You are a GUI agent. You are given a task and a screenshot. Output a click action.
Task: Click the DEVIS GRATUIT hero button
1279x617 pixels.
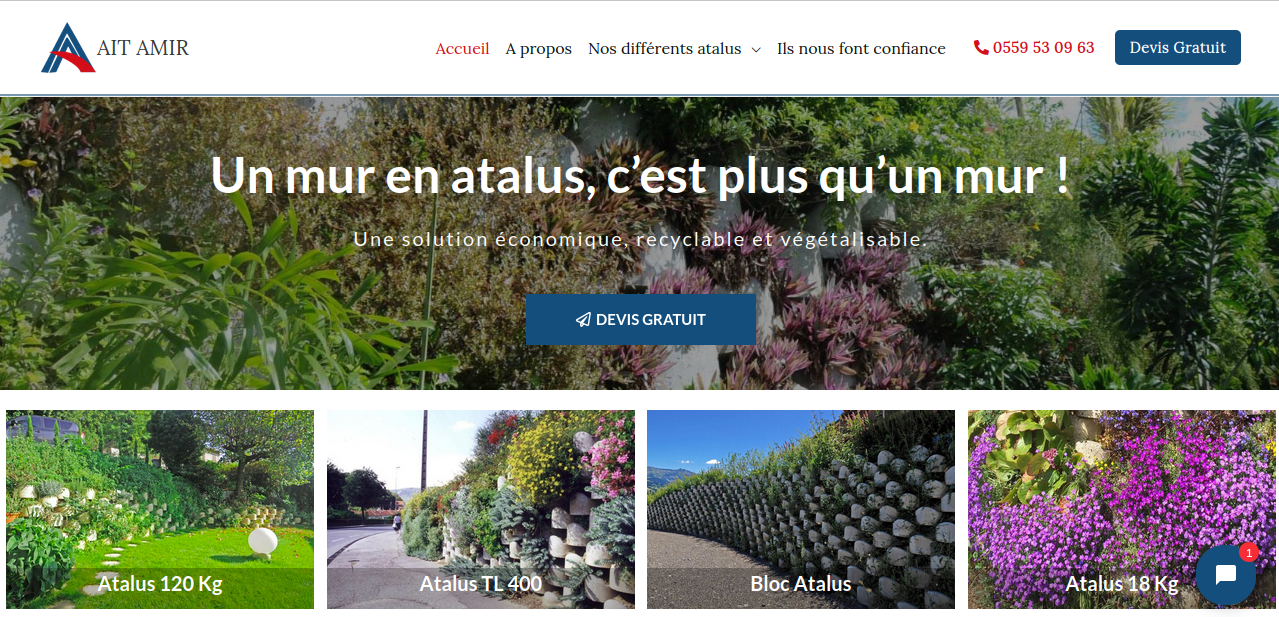pos(641,320)
